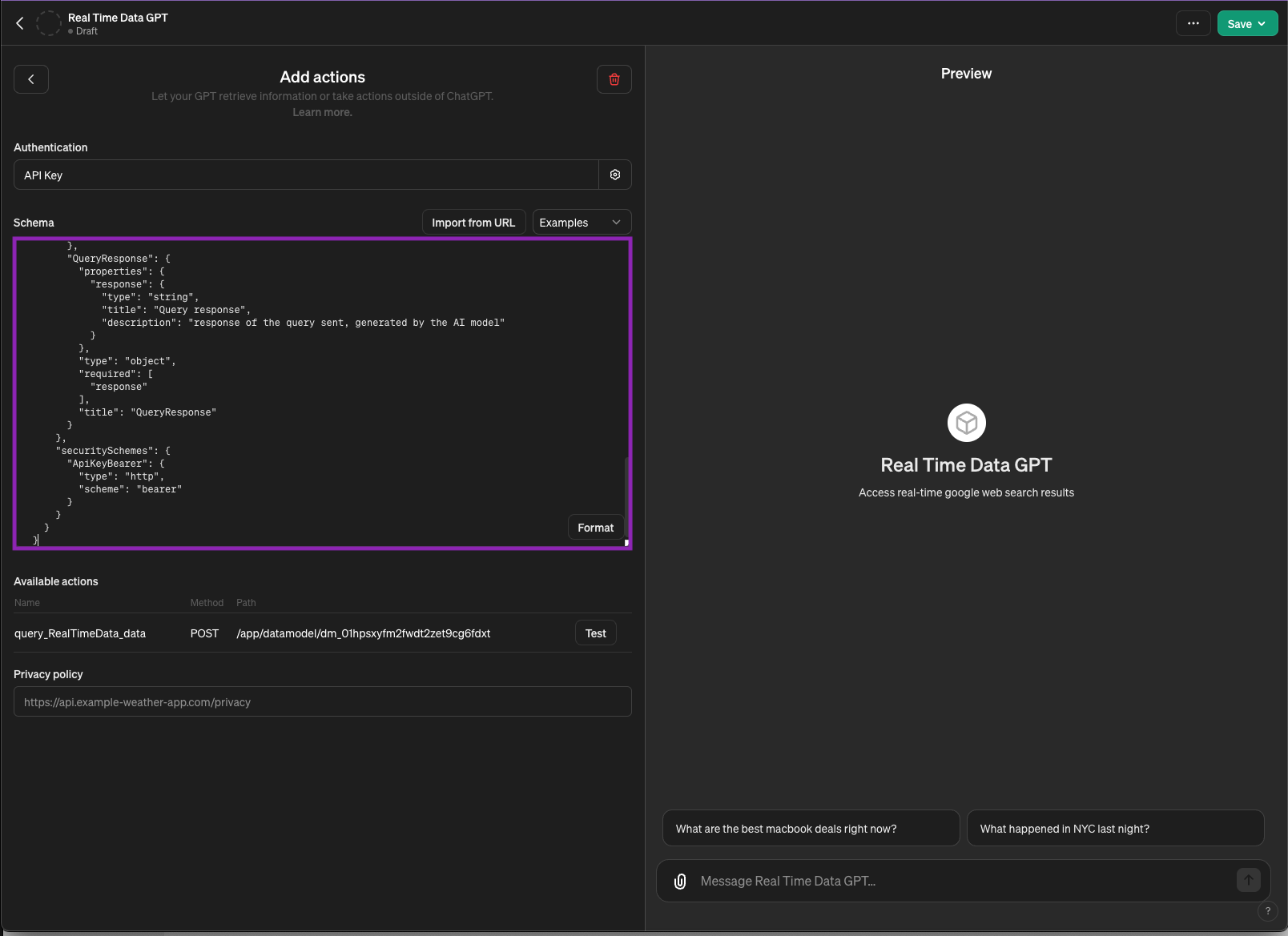Viewport: 1288px width, 936px height.
Task: Click the POST method cell
Action: 204,633
